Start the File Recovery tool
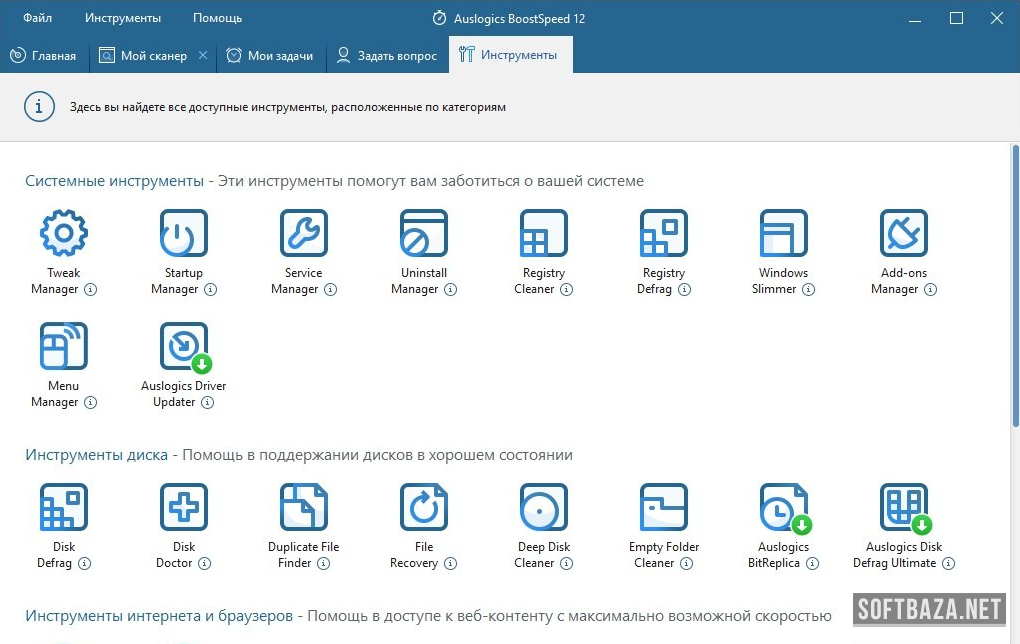 [x=423, y=508]
